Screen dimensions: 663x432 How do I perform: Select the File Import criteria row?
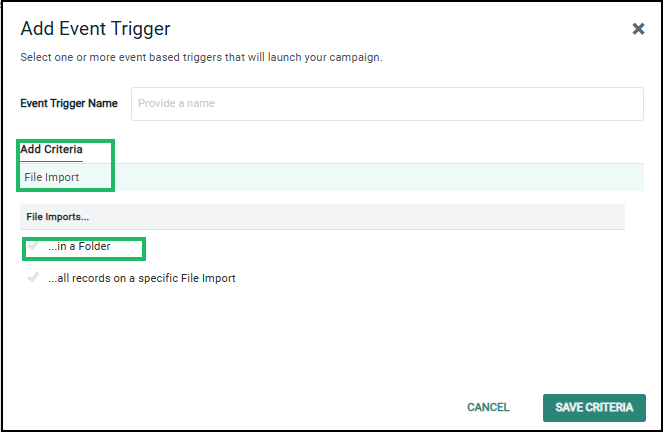tap(52, 178)
